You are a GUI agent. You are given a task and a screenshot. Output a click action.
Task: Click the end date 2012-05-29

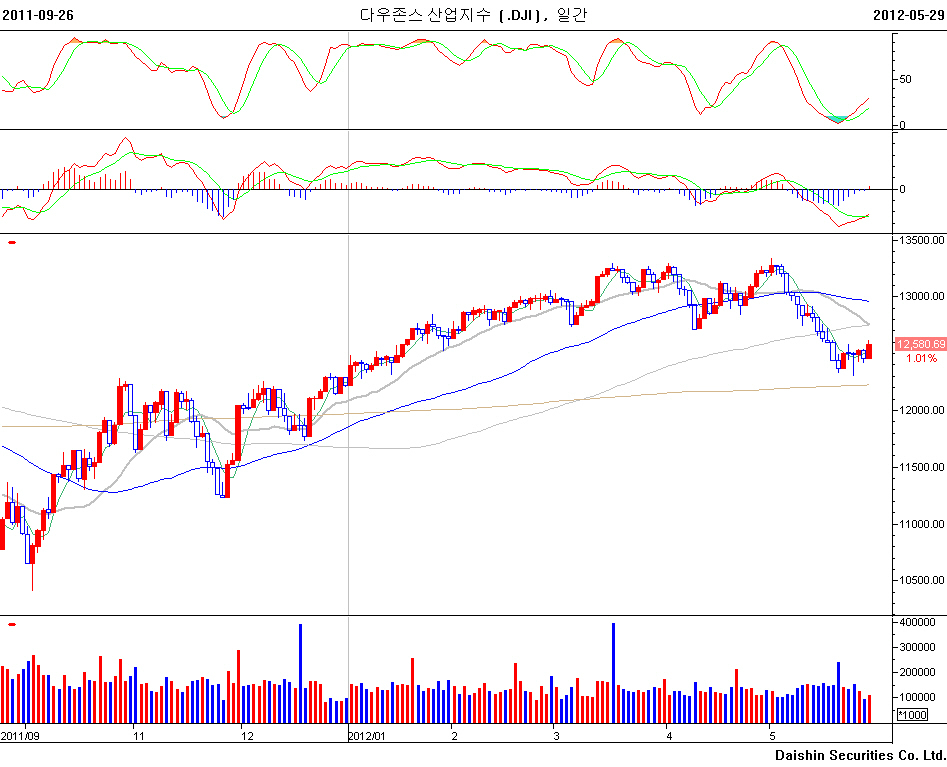[908, 15]
